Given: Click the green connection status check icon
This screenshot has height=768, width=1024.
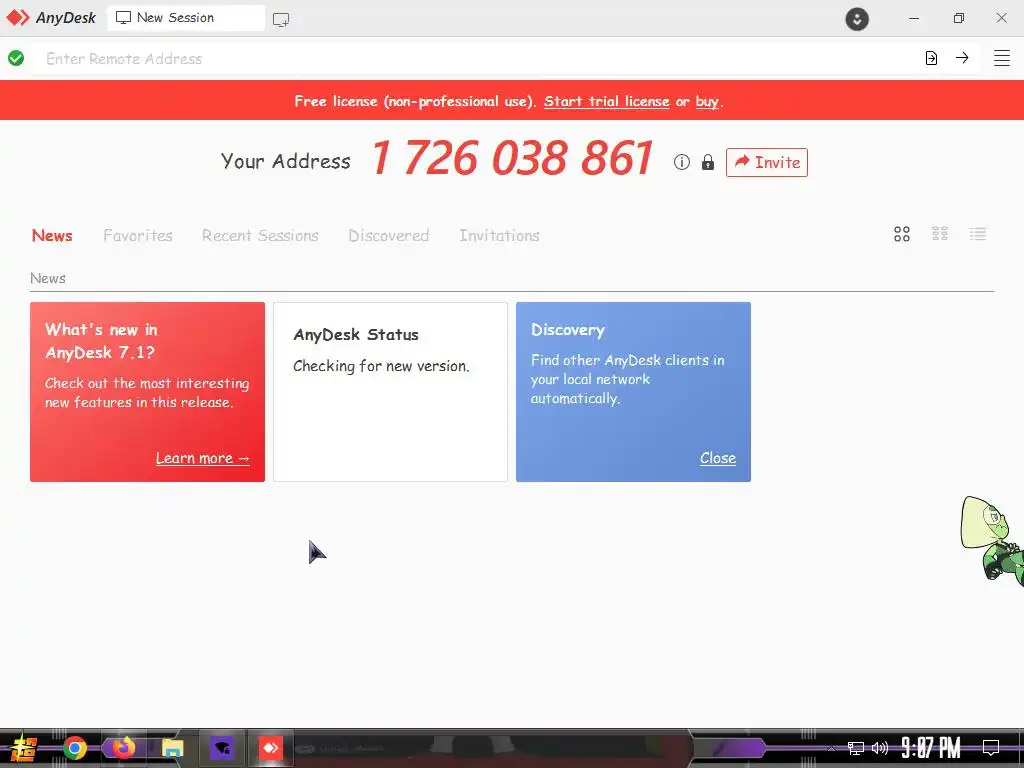Looking at the screenshot, I should (x=16, y=58).
